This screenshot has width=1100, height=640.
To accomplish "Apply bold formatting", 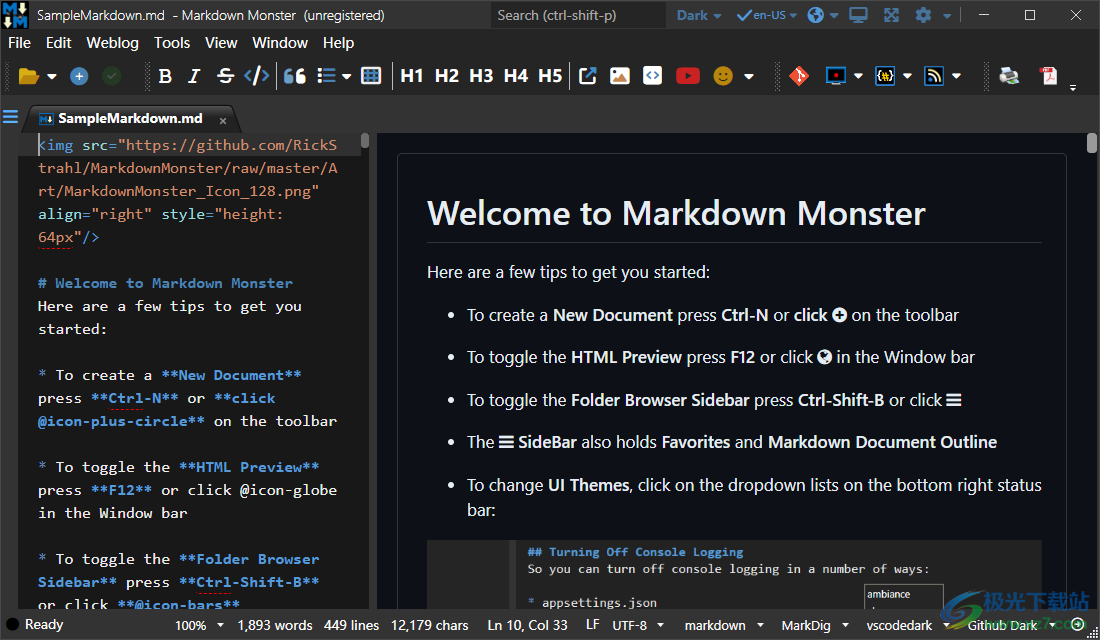I will coord(166,76).
